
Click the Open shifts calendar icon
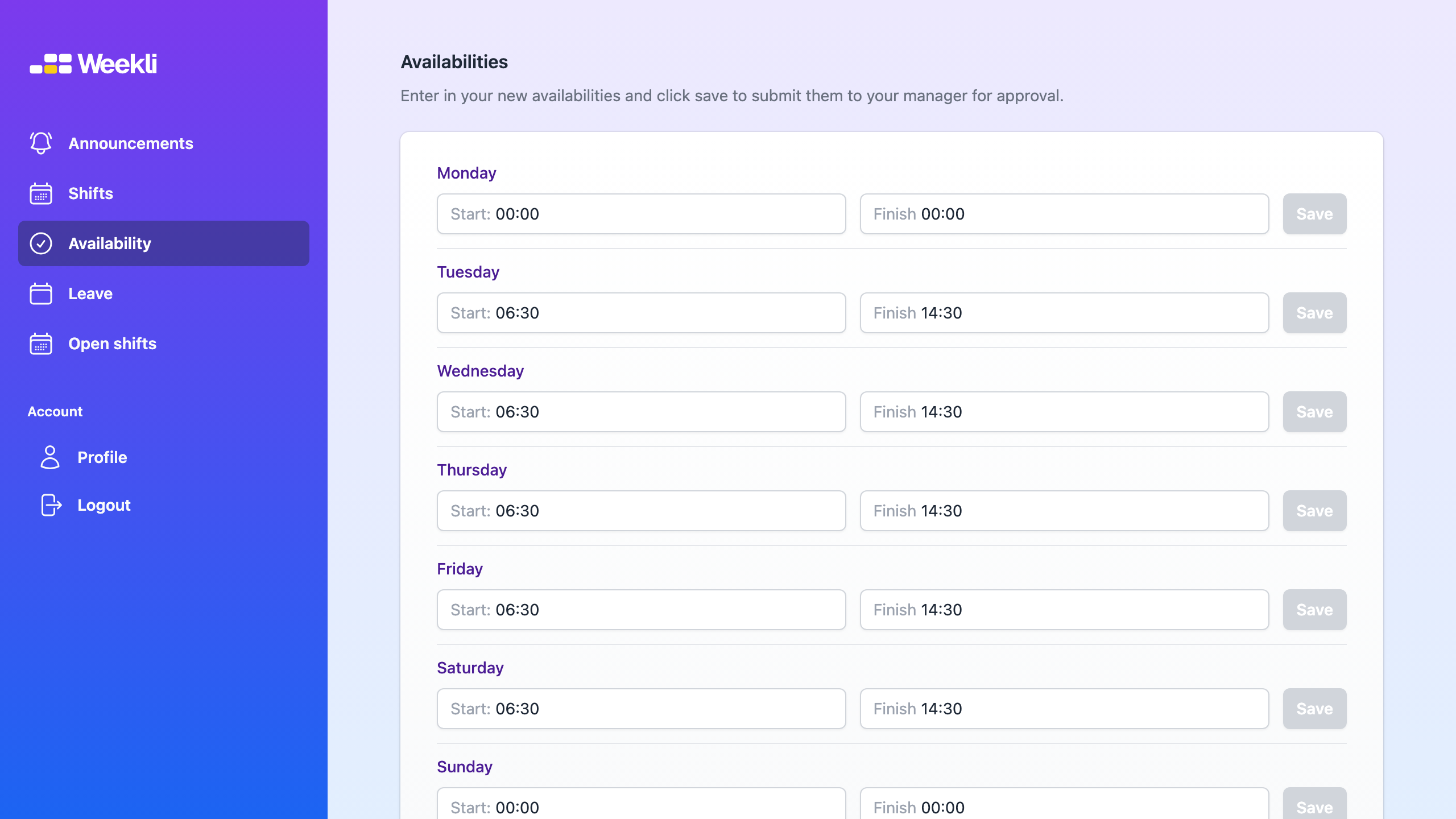(41, 344)
